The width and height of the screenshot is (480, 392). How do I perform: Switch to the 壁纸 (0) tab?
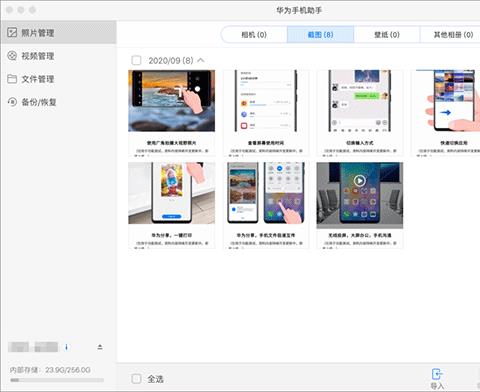click(x=387, y=35)
